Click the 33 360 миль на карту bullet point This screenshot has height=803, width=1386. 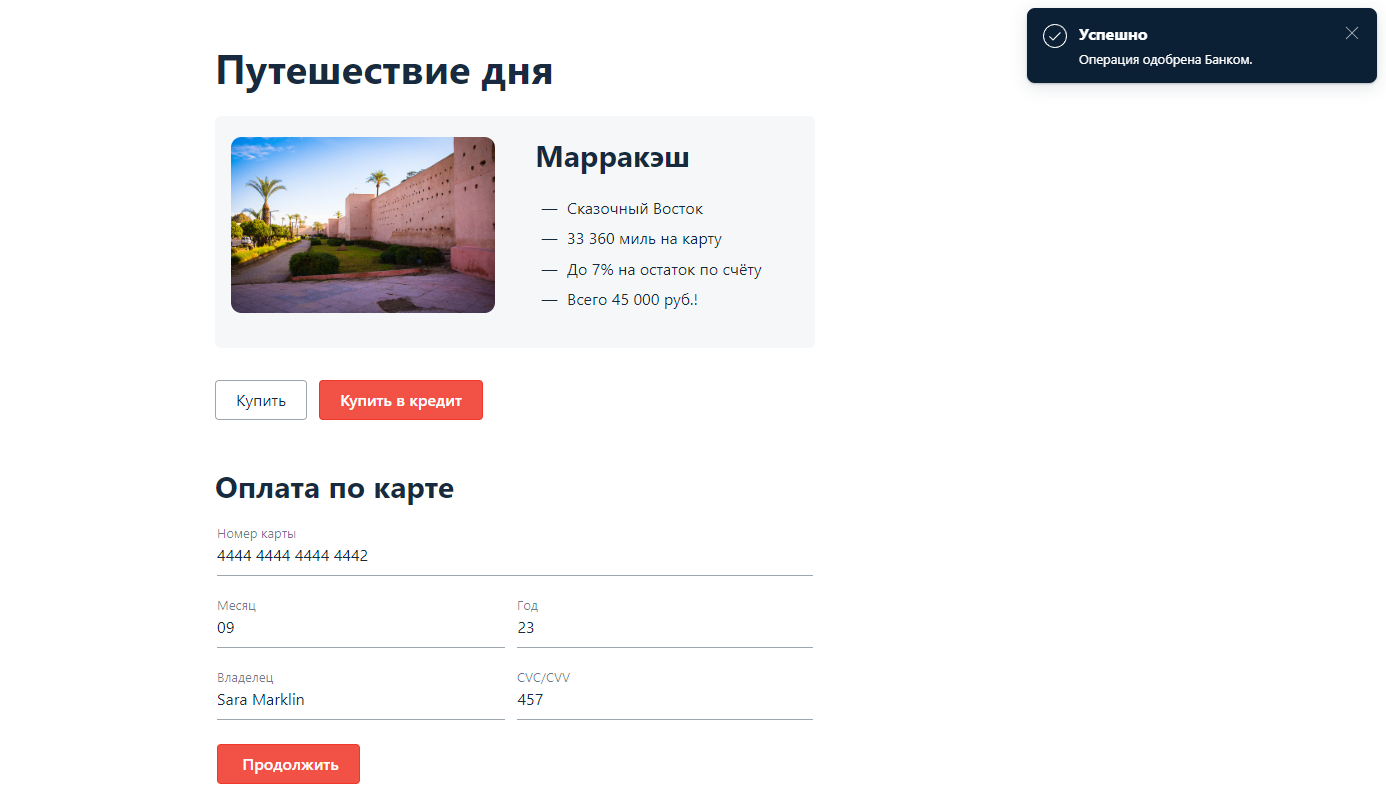coord(644,238)
